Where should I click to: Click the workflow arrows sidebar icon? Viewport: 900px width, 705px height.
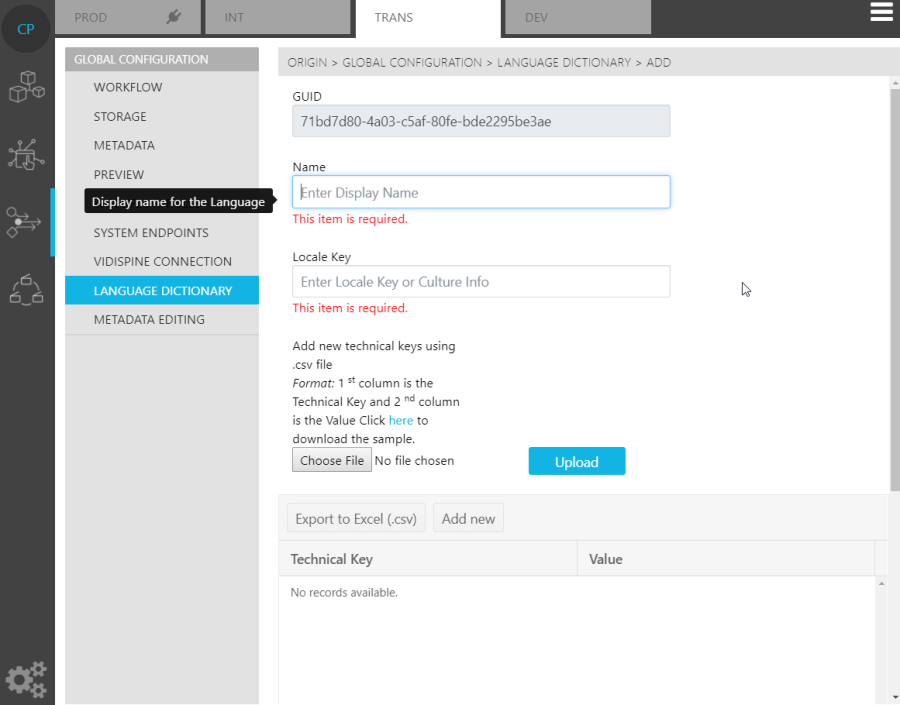tap(24, 222)
